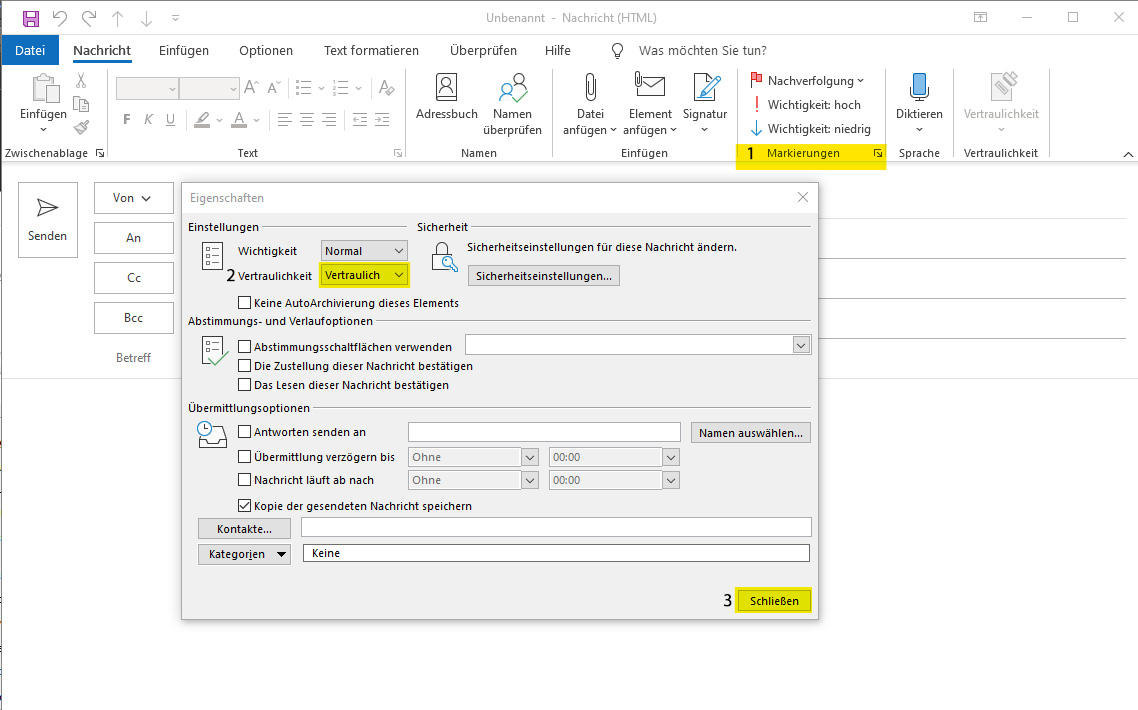The image size is (1138, 710).
Task: Go to previous item with up arrow
Action: [118, 18]
